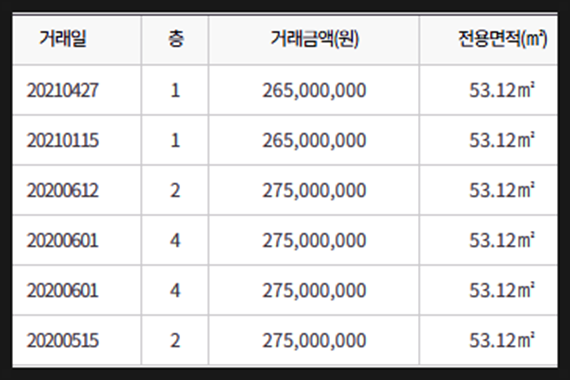
Task: Click floor value in 20210427 row
Action: pos(175,90)
